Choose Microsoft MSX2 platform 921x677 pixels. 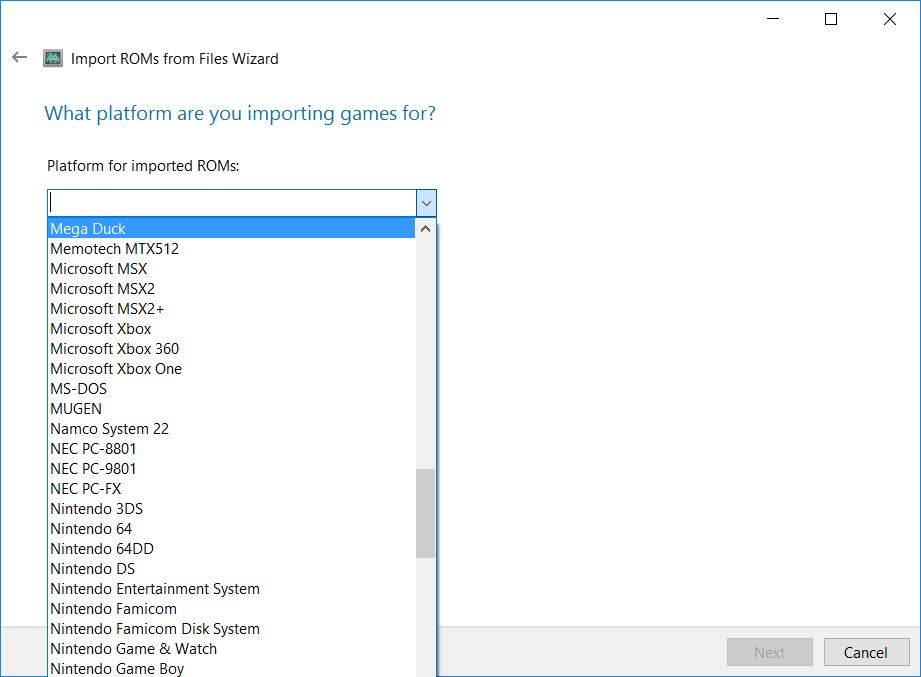coord(231,288)
